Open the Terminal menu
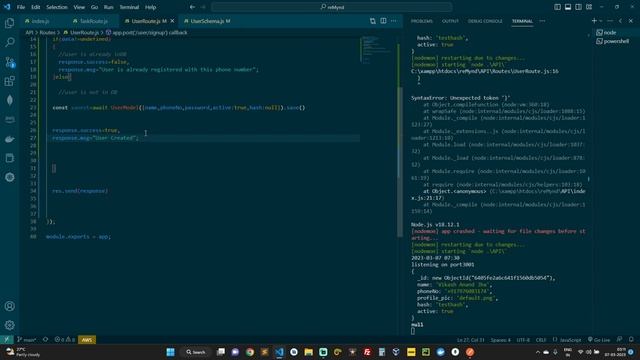Viewport: 640px width, 360px height. 129,7
